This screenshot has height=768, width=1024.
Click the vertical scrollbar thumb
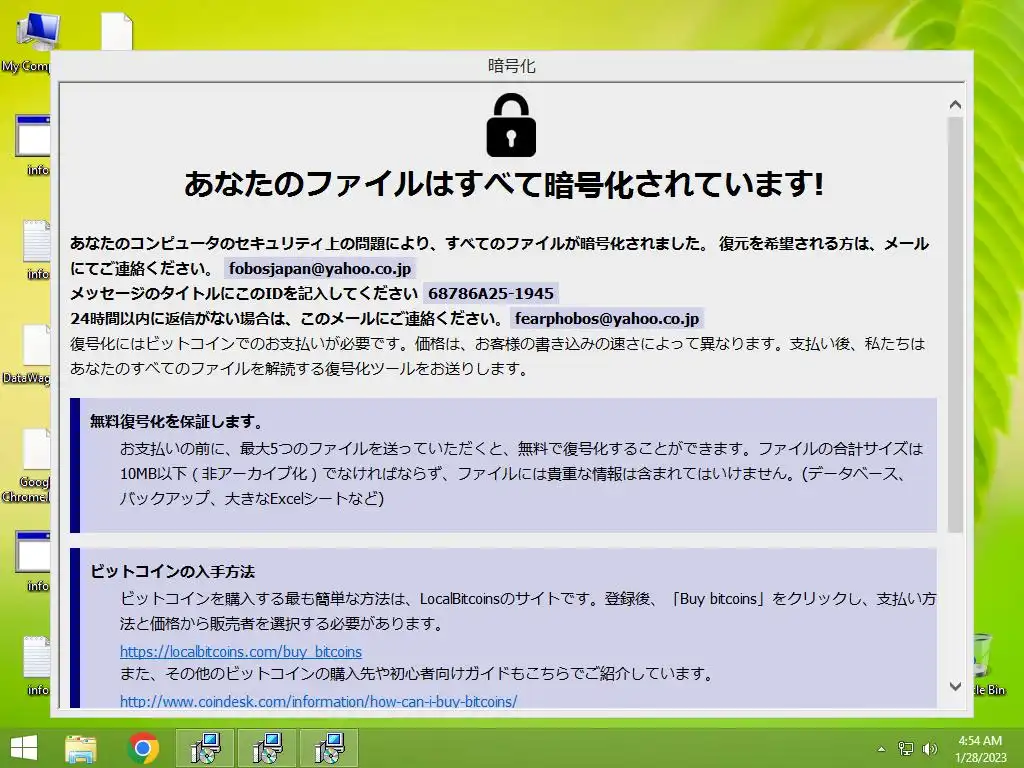955,325
